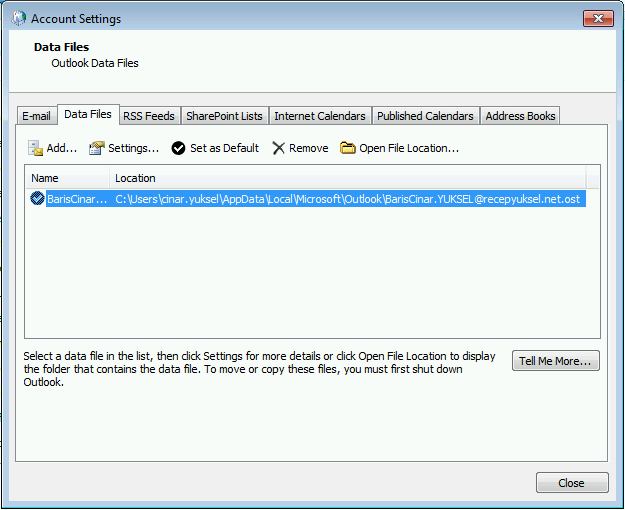
Task: Click the Settings toolbar icon
Action: point(97,148)
